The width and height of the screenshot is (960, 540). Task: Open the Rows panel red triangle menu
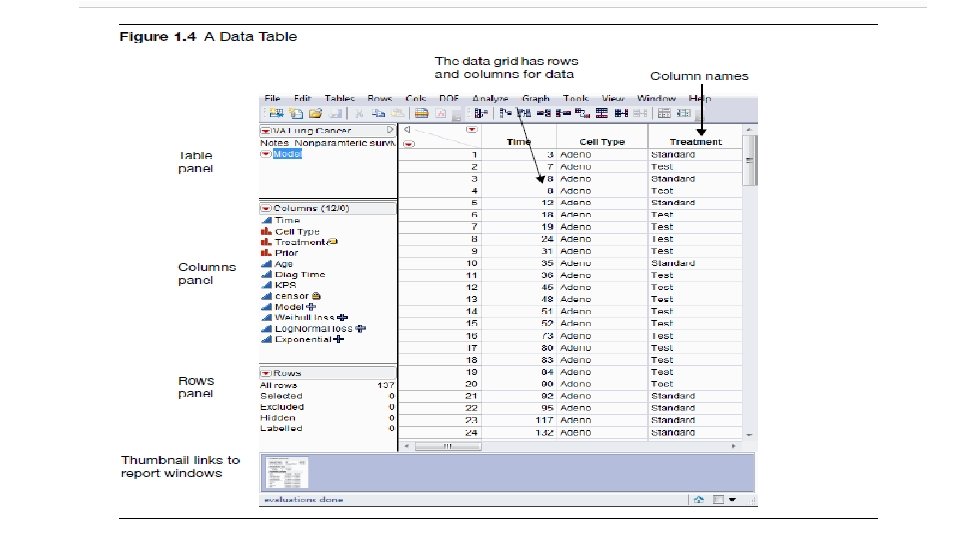[x=266, y=373]
